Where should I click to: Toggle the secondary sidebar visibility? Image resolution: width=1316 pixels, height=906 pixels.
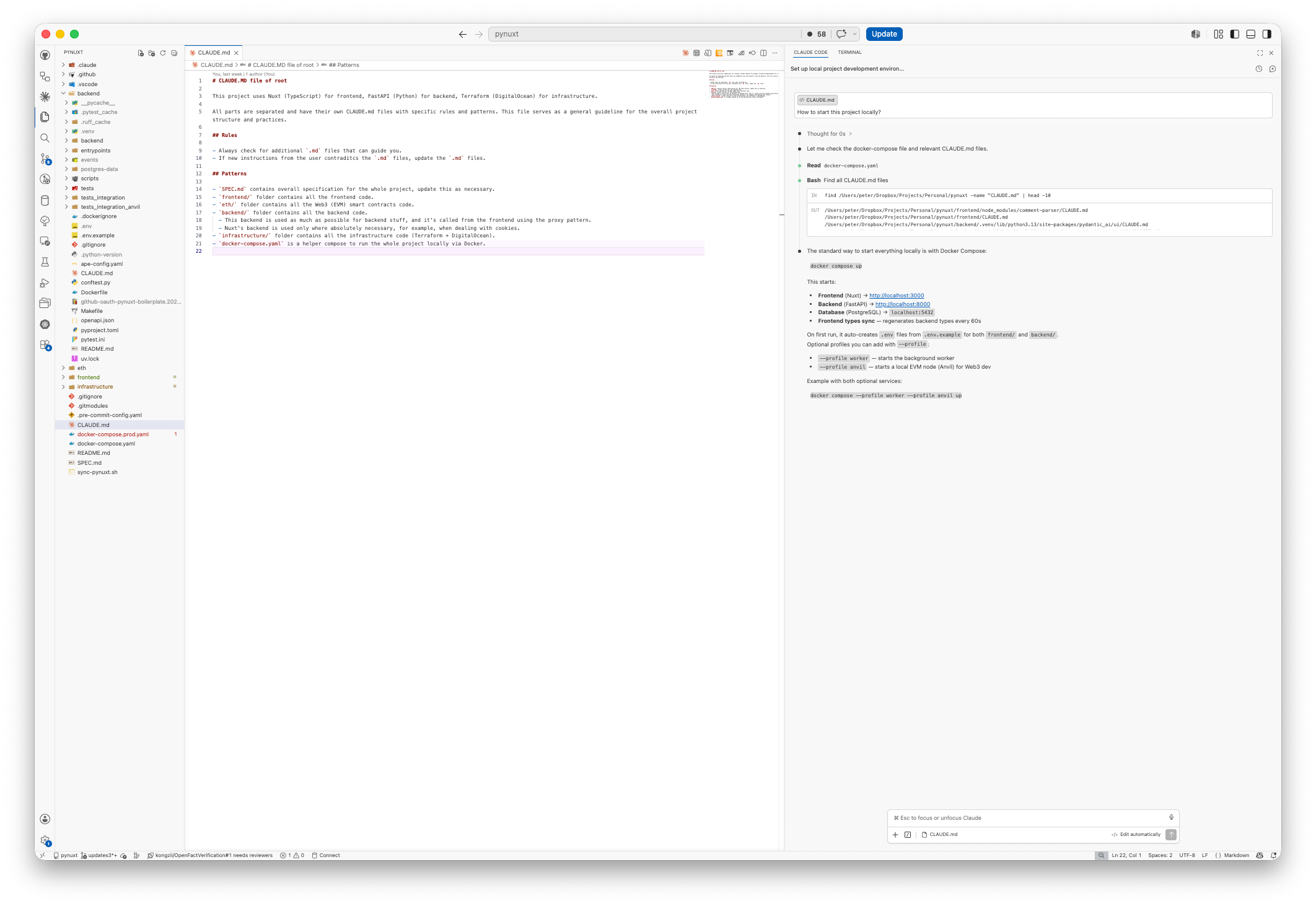pos(1266,34)
